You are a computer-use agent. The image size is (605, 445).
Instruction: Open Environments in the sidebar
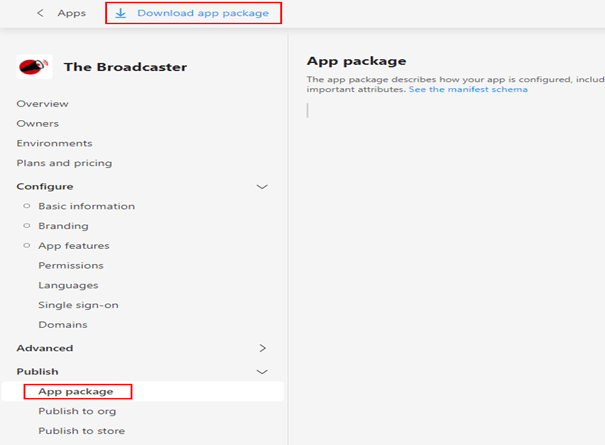(x=54, y=143)
